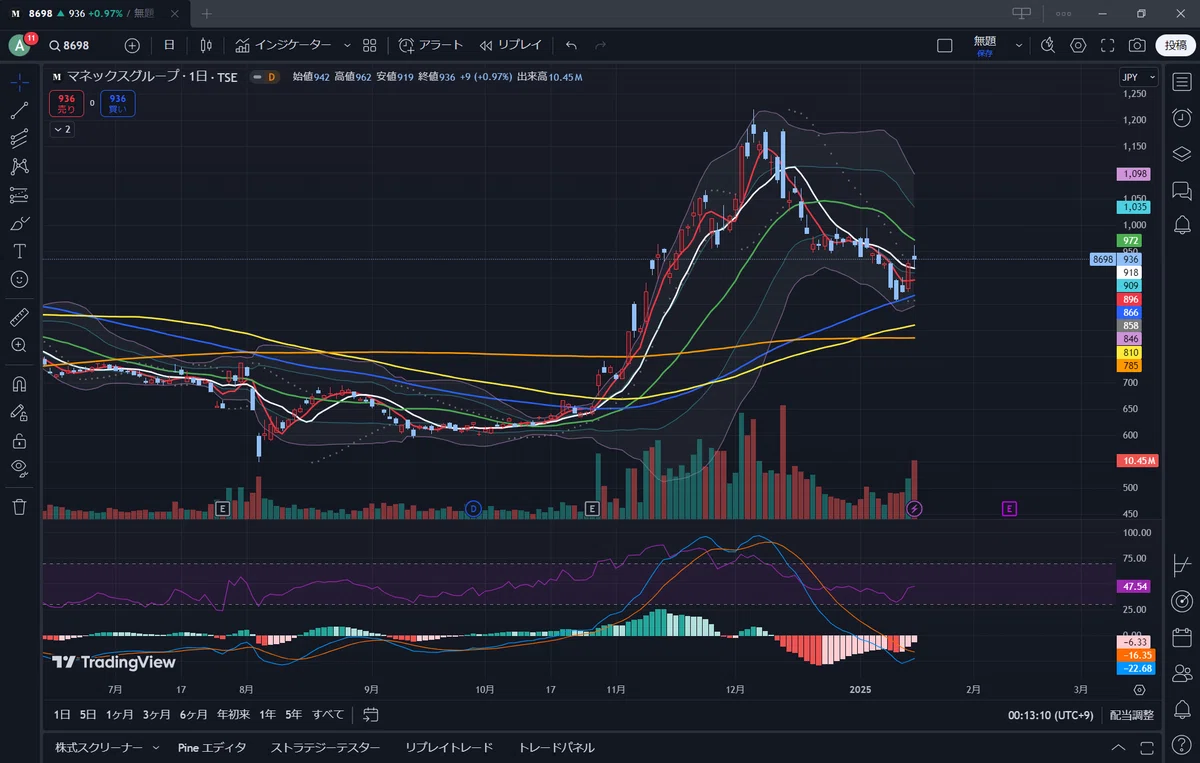
Task: Select the crosshair cursor tool
Action: tap(19, 83)
